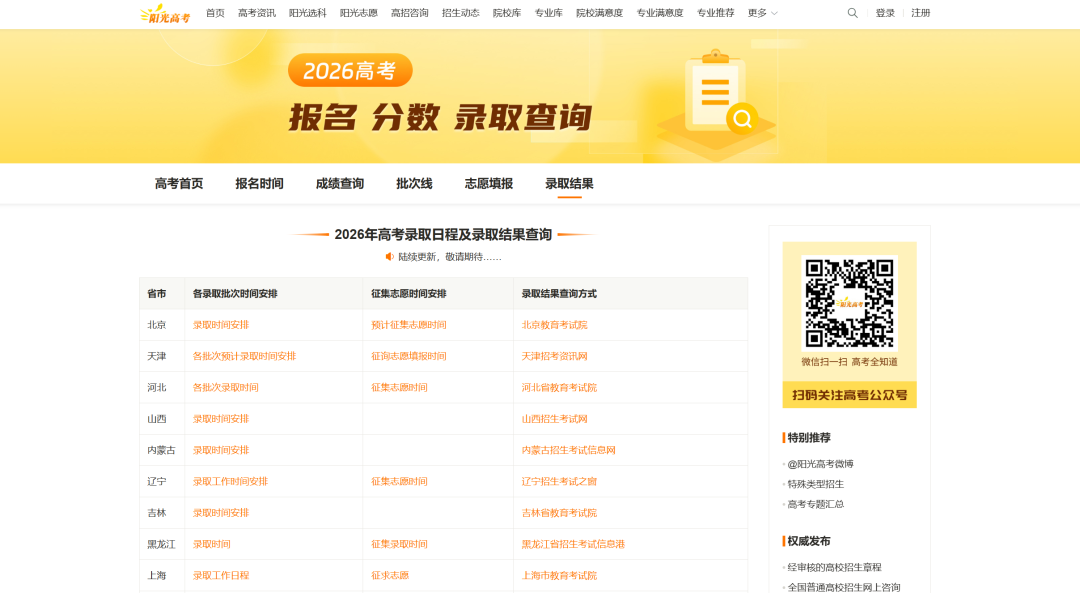The image size is (1080, 593).
Task: Visit 上海市教育考试院 link
Action: click(559, 576)
